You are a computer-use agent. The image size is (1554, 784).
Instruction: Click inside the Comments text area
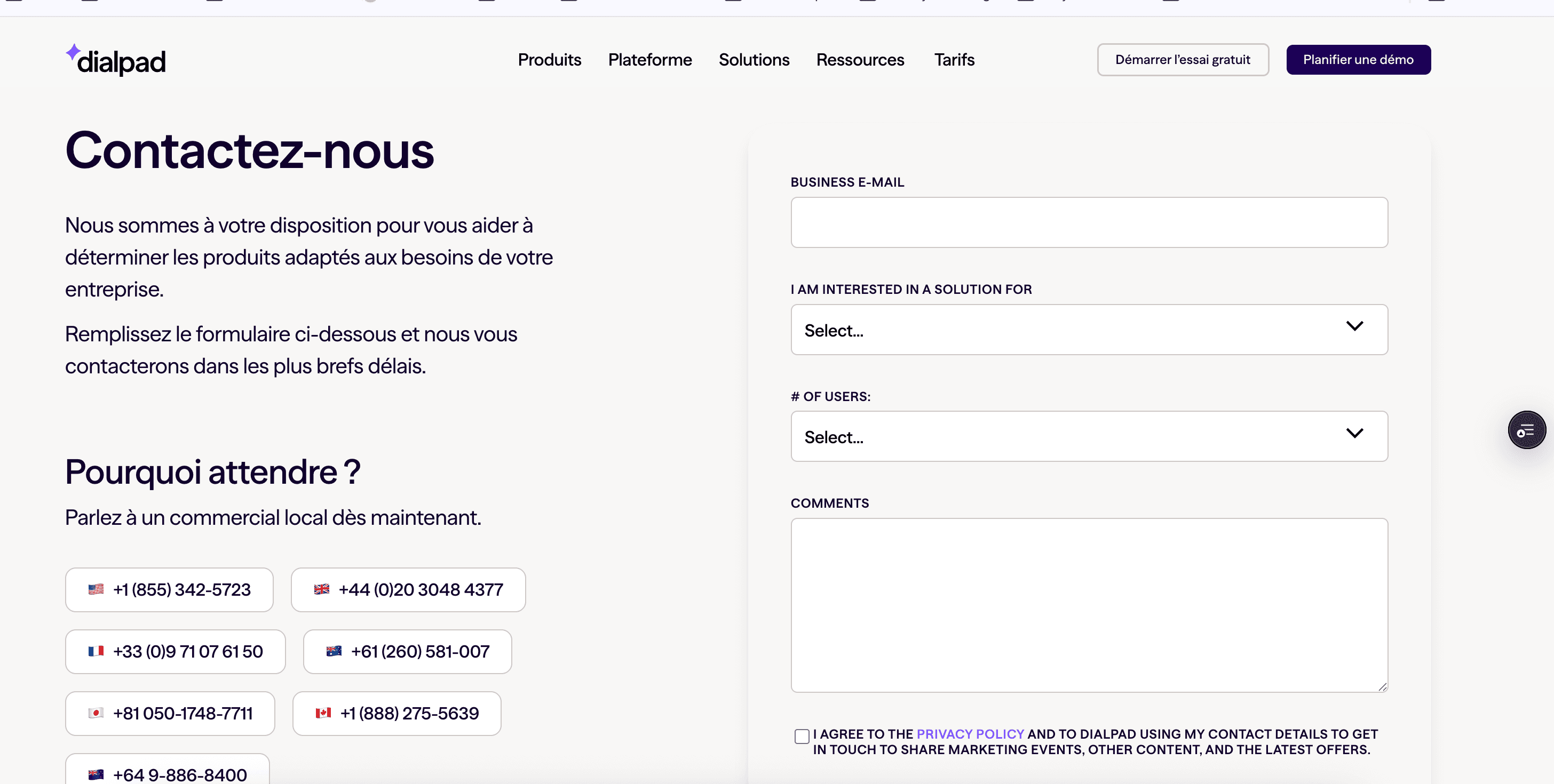tap(1090, 605)
